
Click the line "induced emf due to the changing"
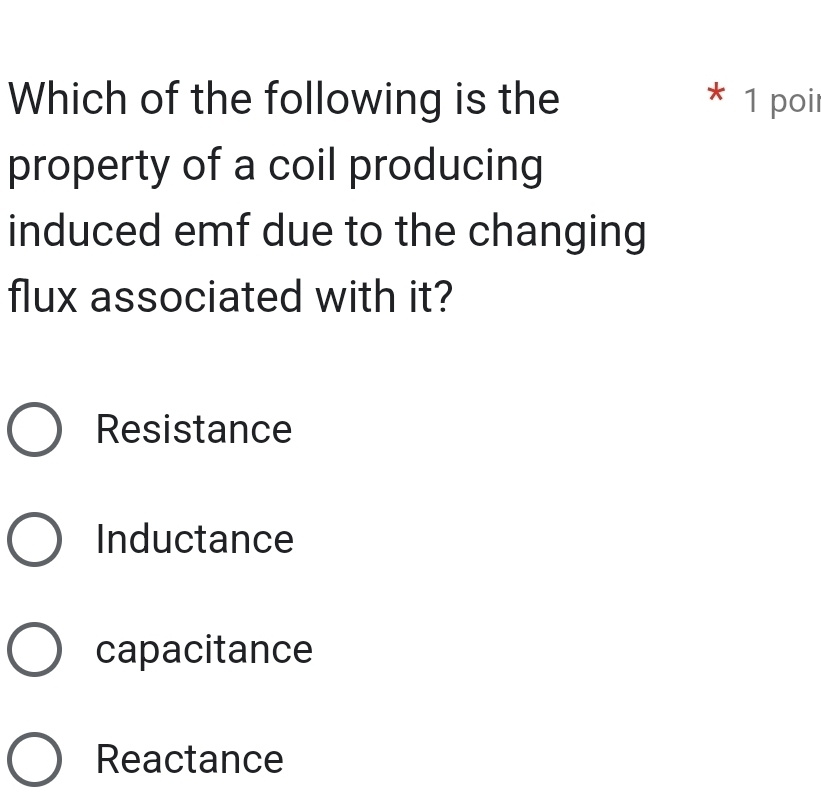327,232
